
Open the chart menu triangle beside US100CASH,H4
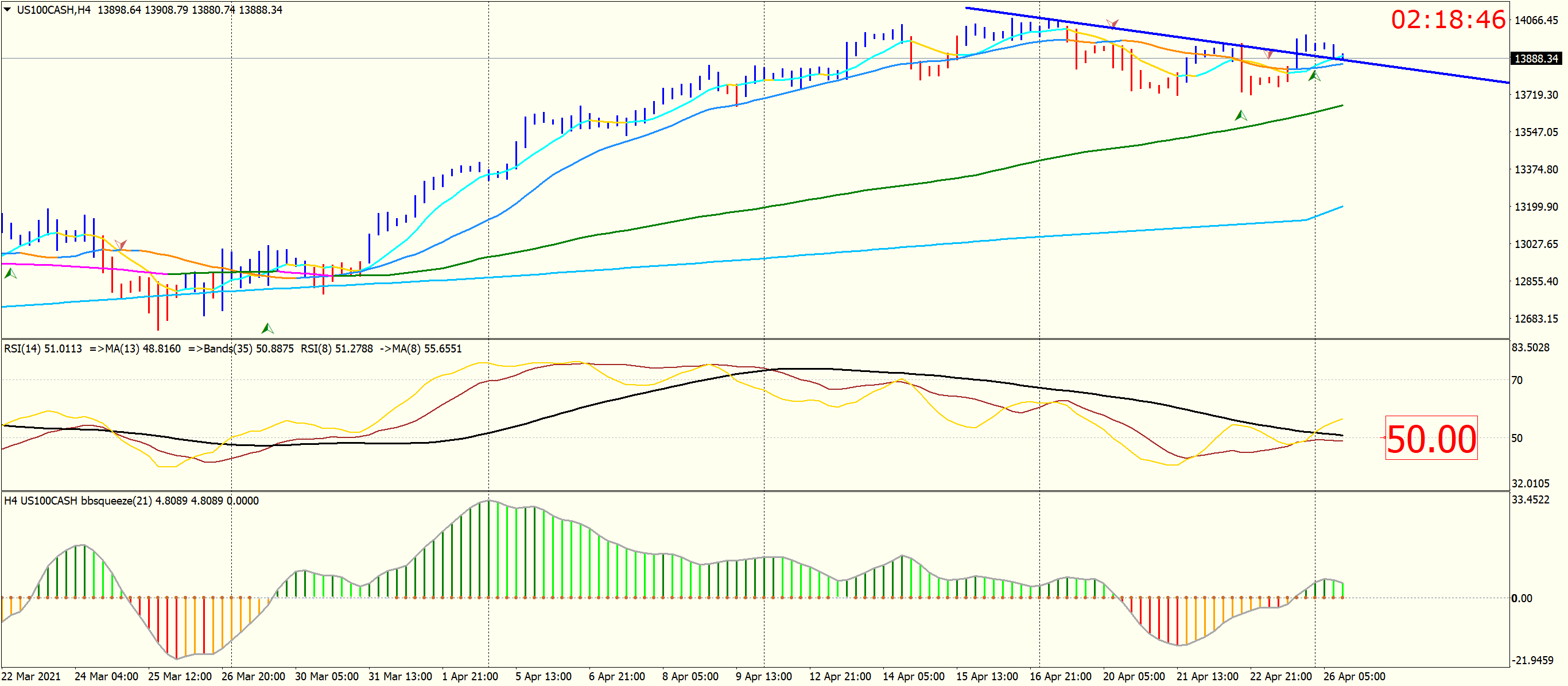coord(7,10)
